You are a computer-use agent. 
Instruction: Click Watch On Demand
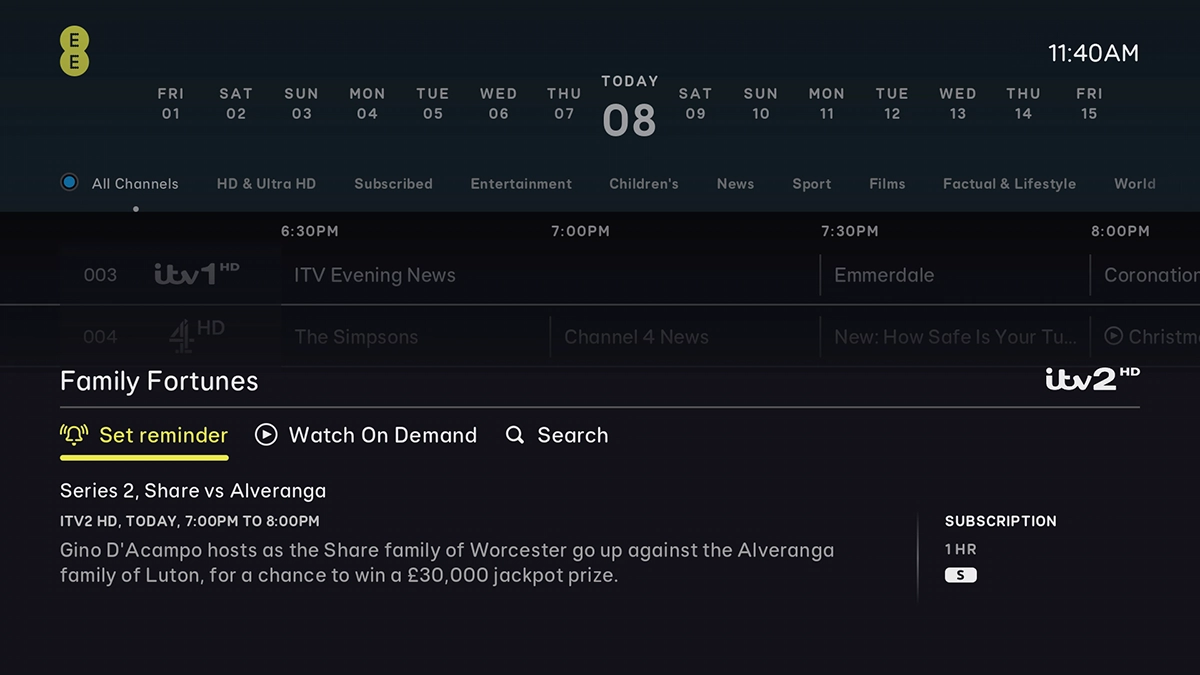click(383, 435)
